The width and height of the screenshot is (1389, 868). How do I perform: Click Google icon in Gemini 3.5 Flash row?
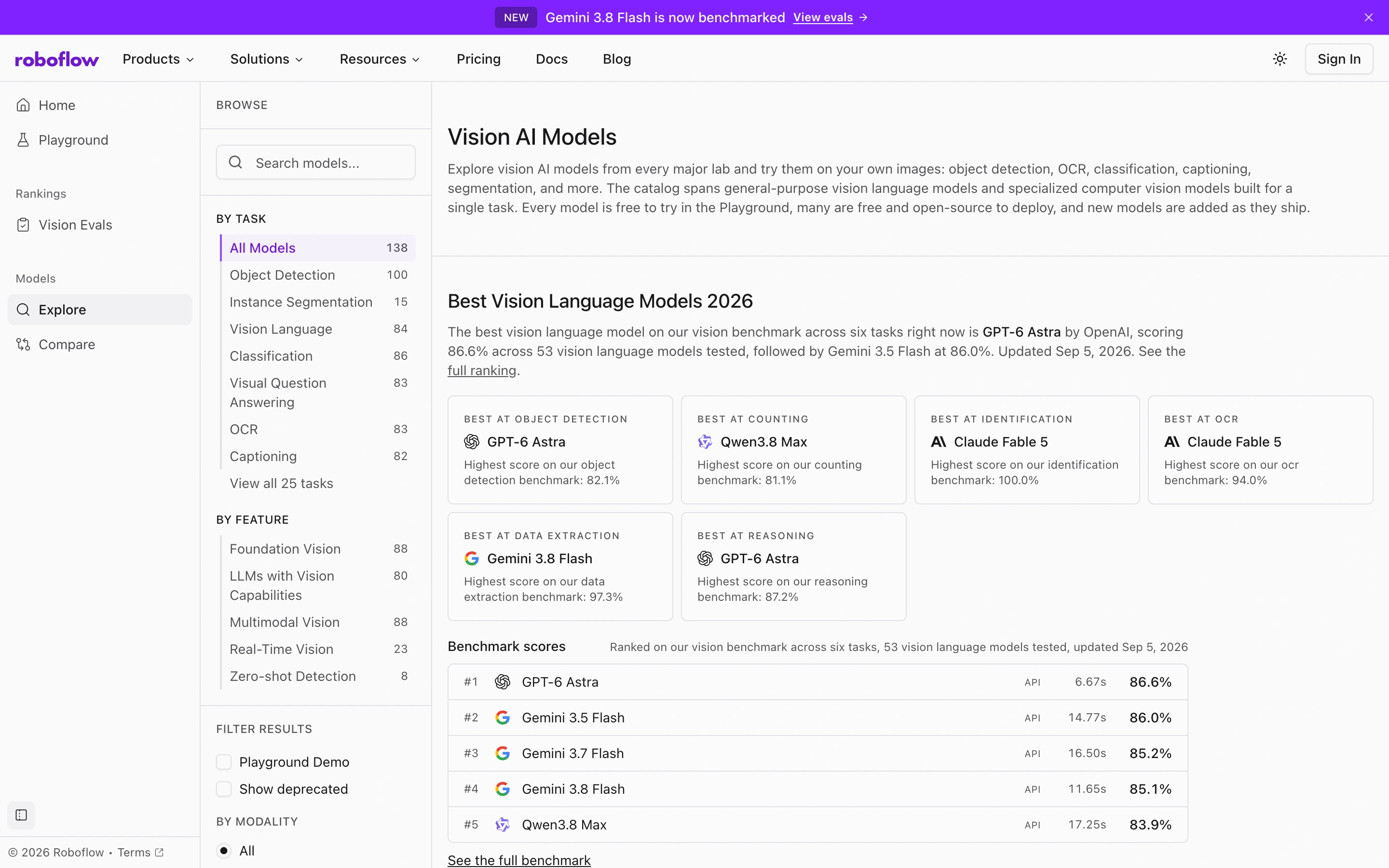tap(503, 718)
